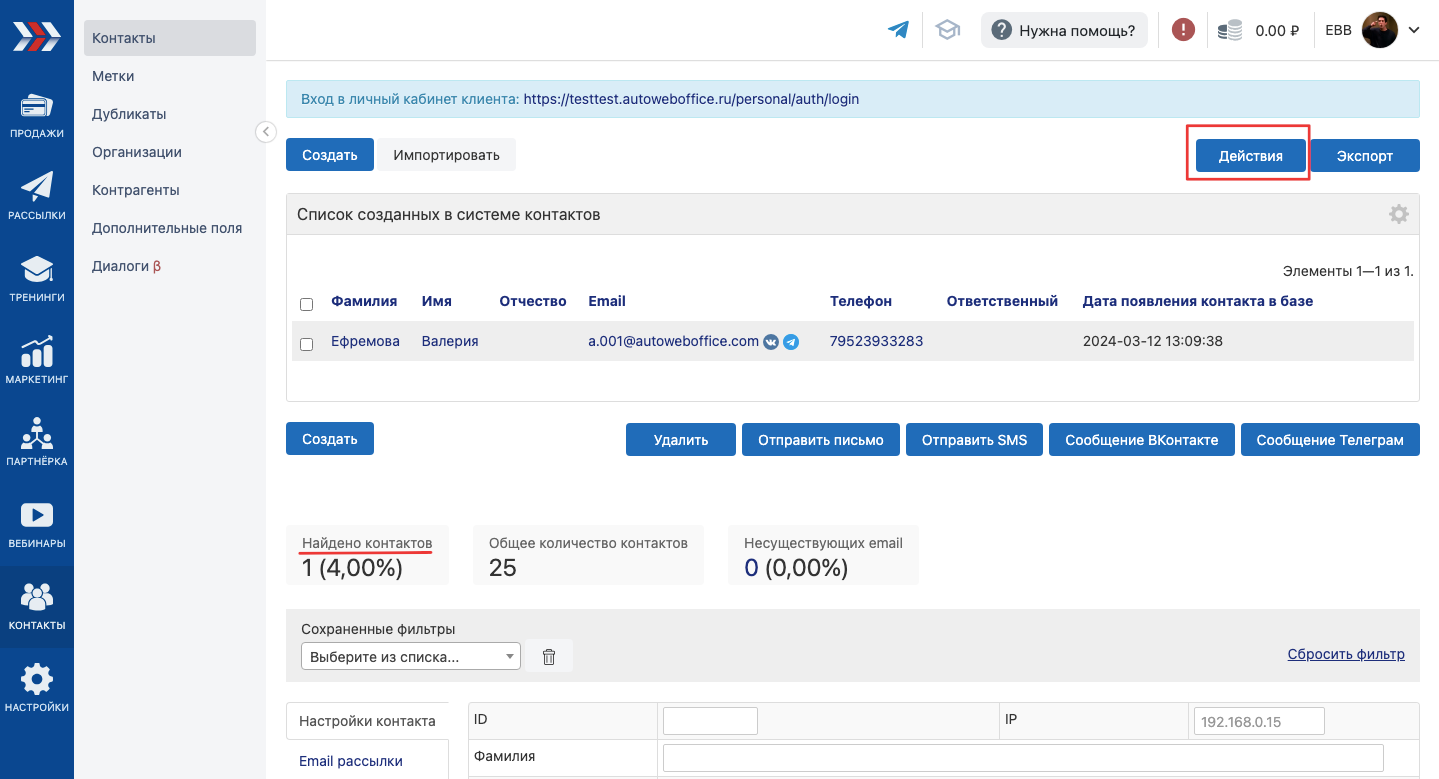
Task: Expand the user account dropdown arrow
Action: pos(1414,30)
